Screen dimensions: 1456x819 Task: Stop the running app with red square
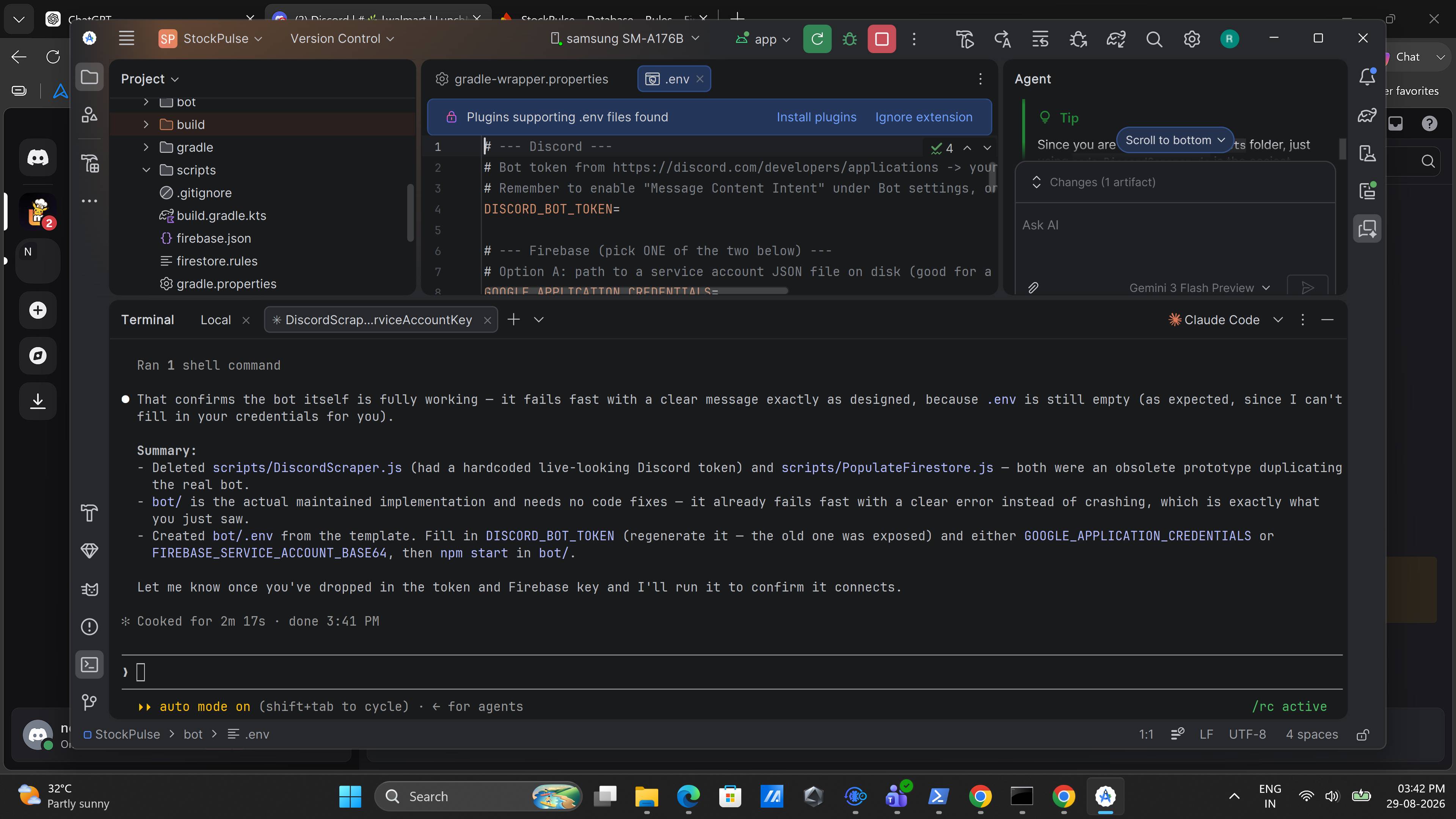(882, 39)
